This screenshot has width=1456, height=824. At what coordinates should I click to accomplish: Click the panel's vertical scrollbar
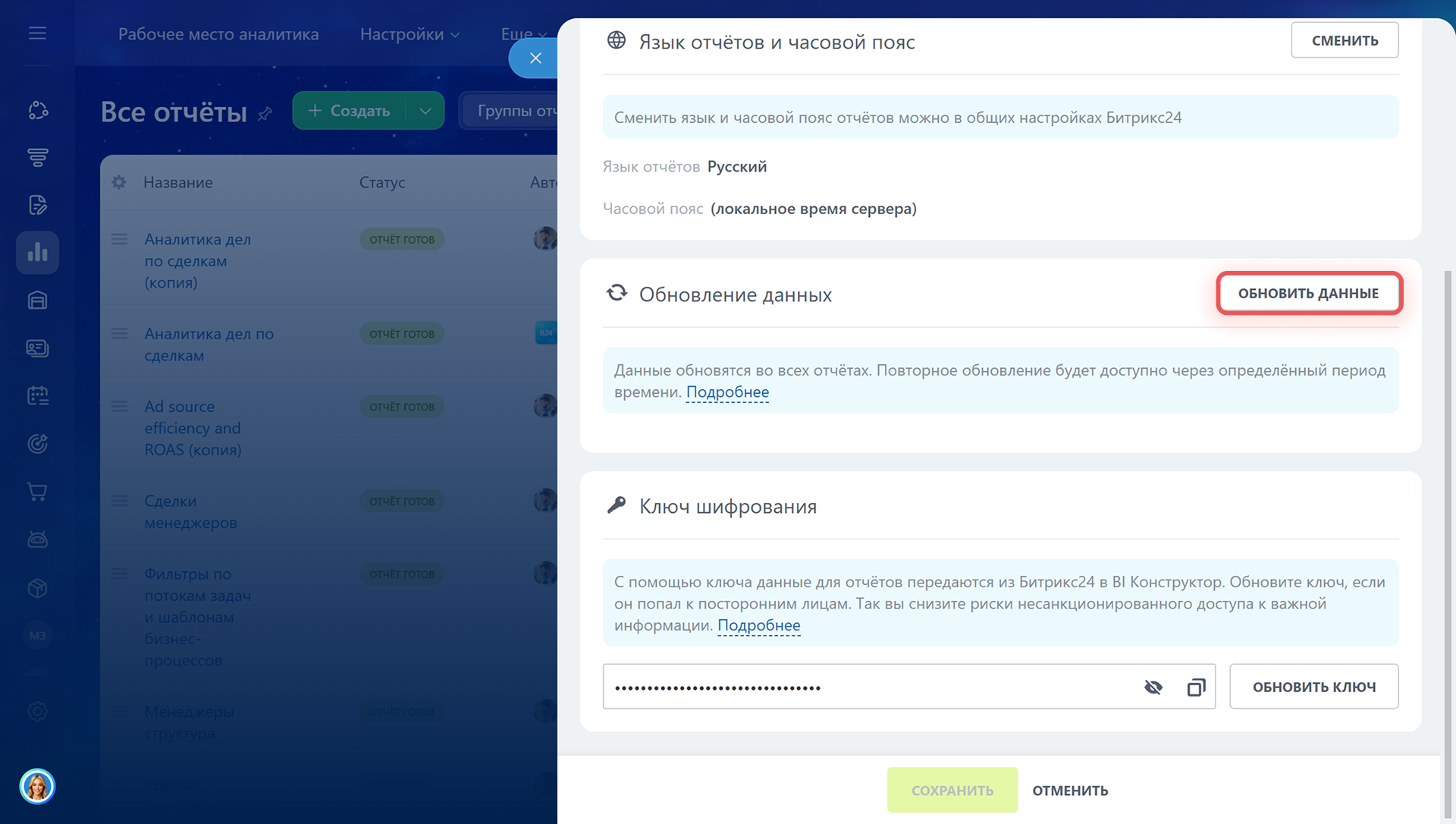(1448, 531)
